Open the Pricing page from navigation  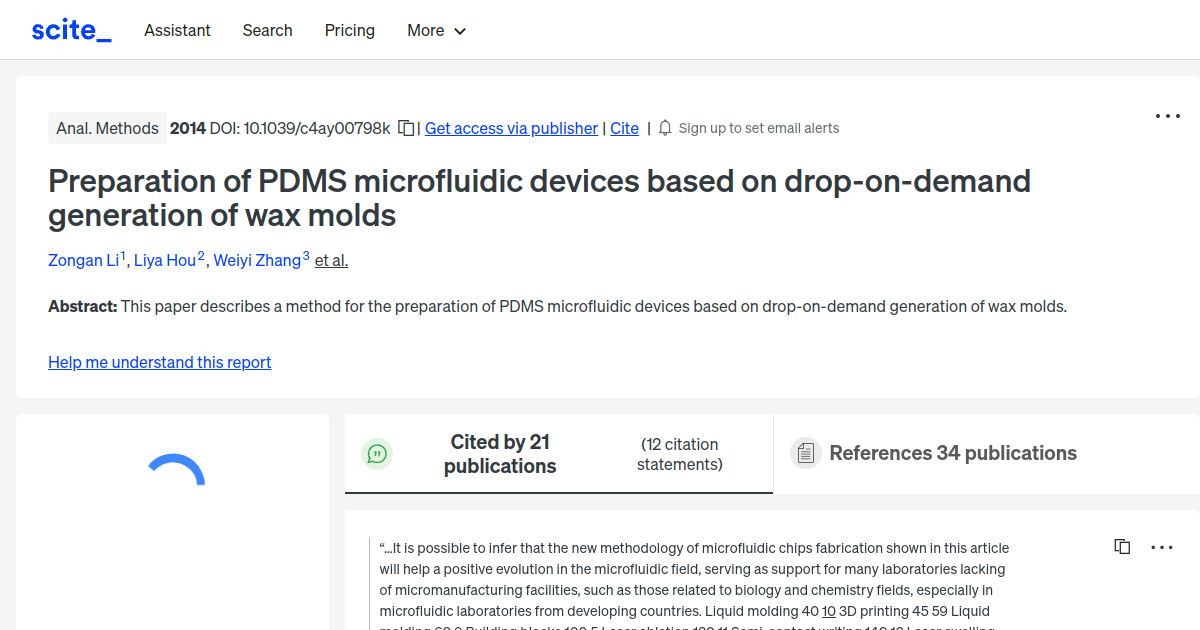[349, 30]
